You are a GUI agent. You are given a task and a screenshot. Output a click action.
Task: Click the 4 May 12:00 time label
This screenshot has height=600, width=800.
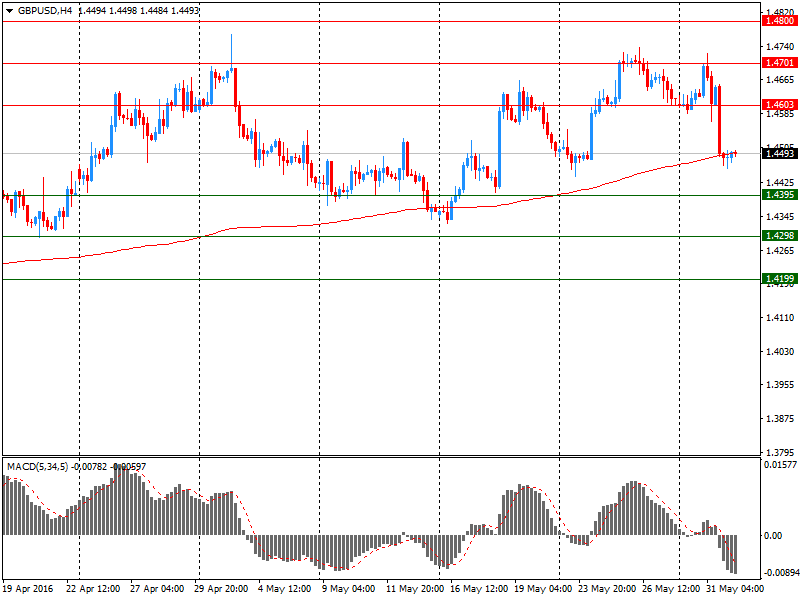click(285, 589)
